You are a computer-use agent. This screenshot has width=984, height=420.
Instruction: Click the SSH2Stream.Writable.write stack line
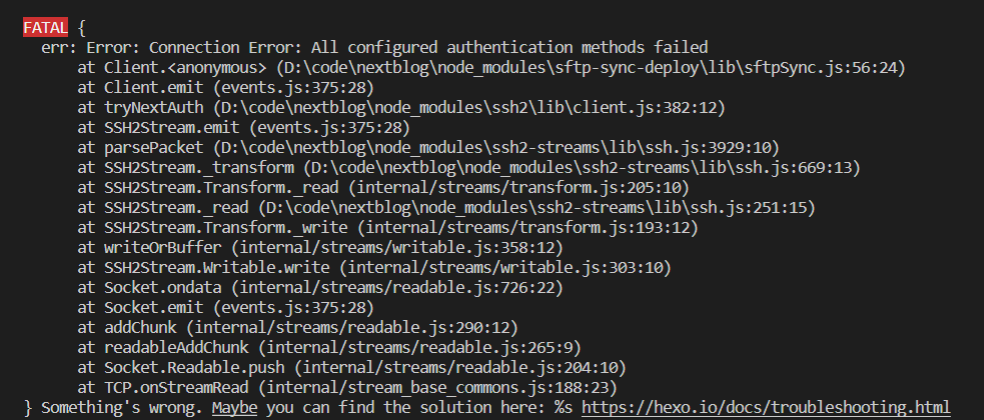pyautogui.click(x=375, y=269)
